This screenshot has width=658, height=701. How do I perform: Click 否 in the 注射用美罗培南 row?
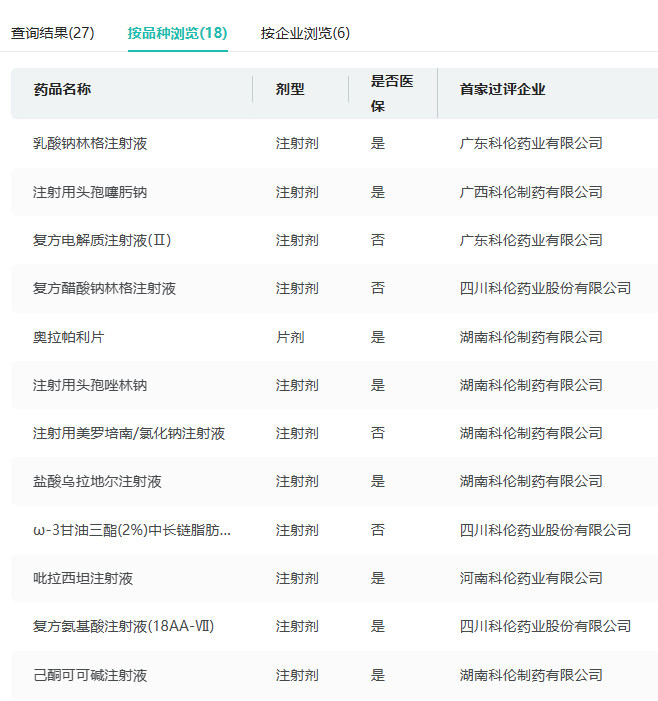coord(378,434)
